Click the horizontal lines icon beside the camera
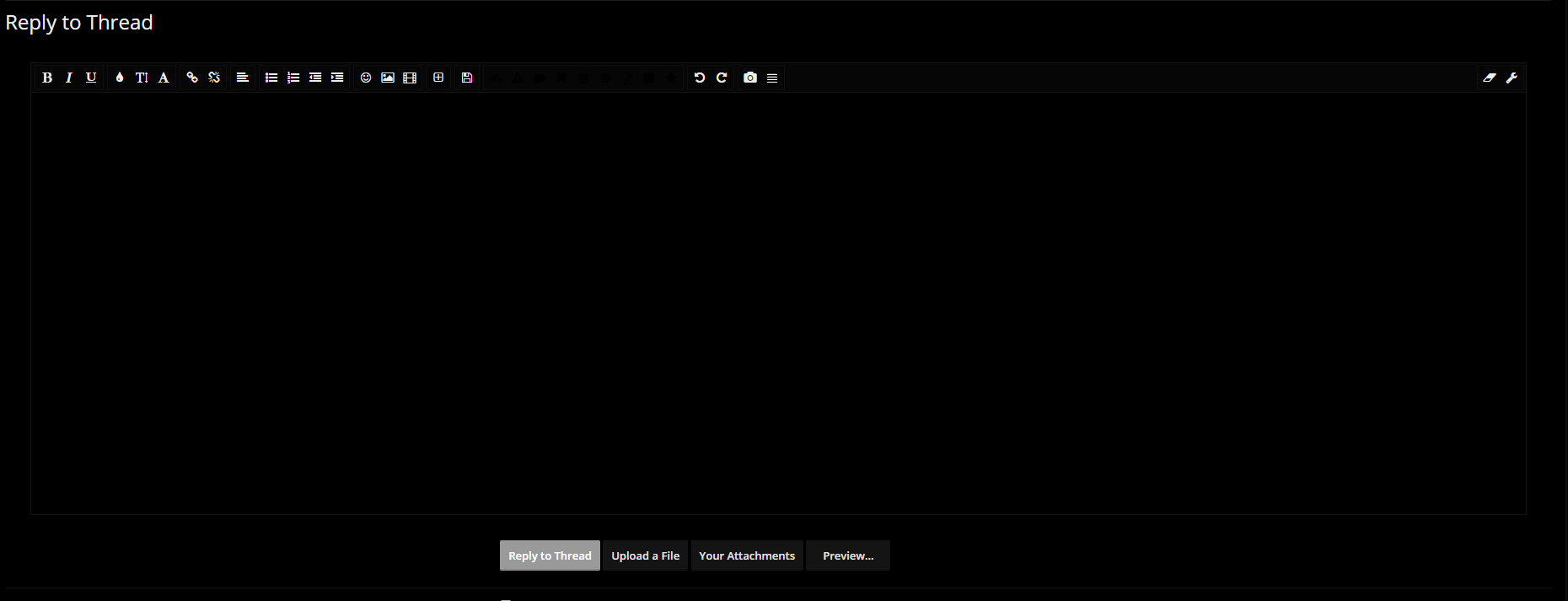This screenshot has height=601, width=1568. [x=772, y=78]
